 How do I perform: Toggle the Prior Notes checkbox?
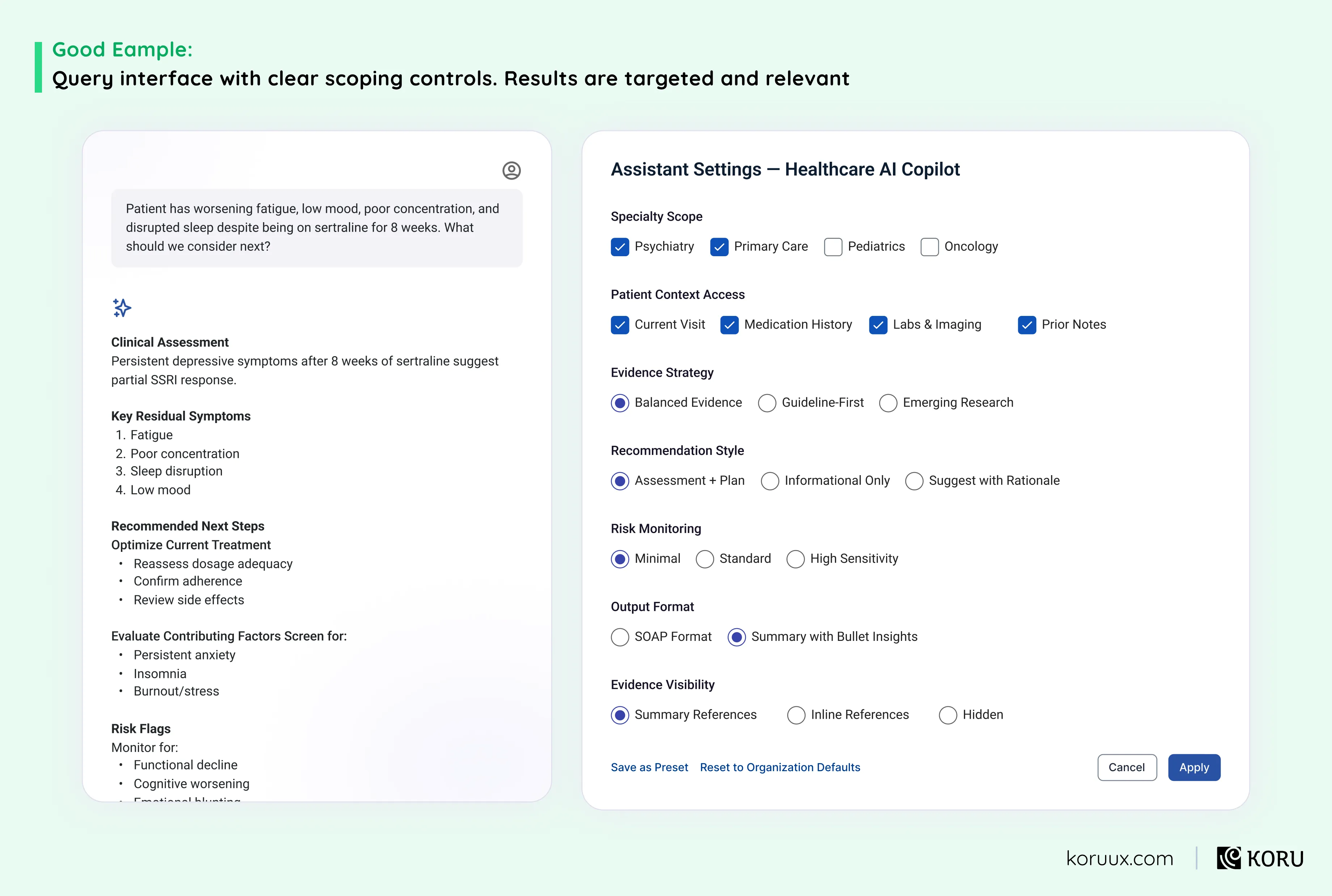[1027, 325]
